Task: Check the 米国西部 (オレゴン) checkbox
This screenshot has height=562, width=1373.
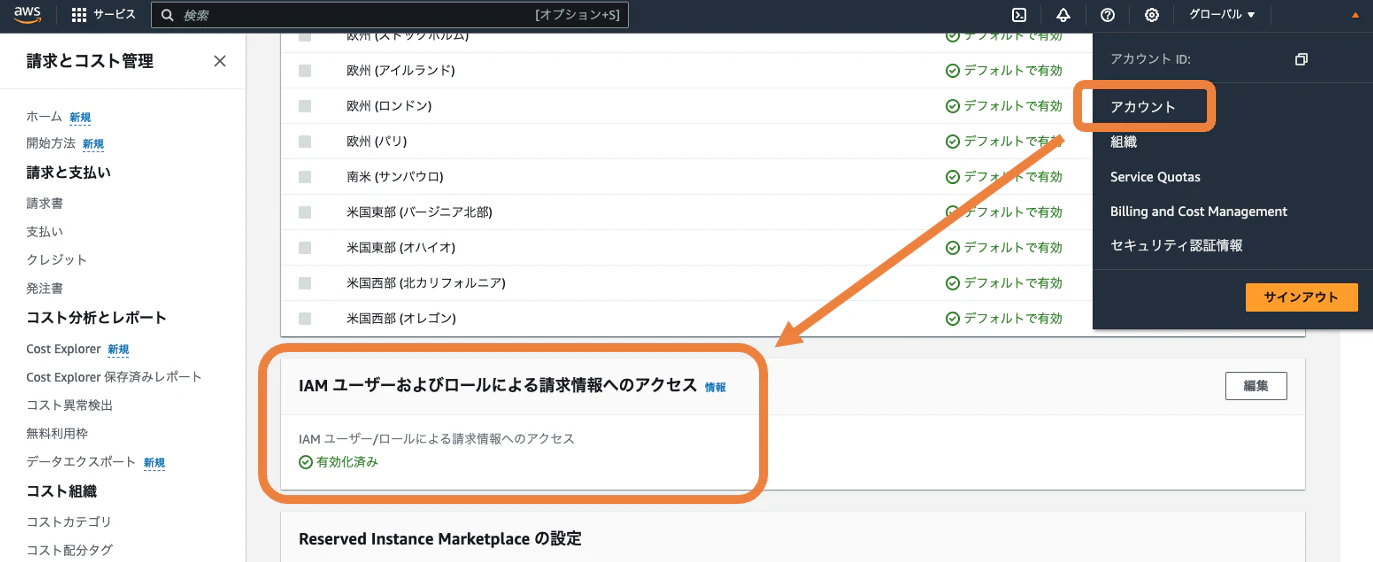Action: 305,319
